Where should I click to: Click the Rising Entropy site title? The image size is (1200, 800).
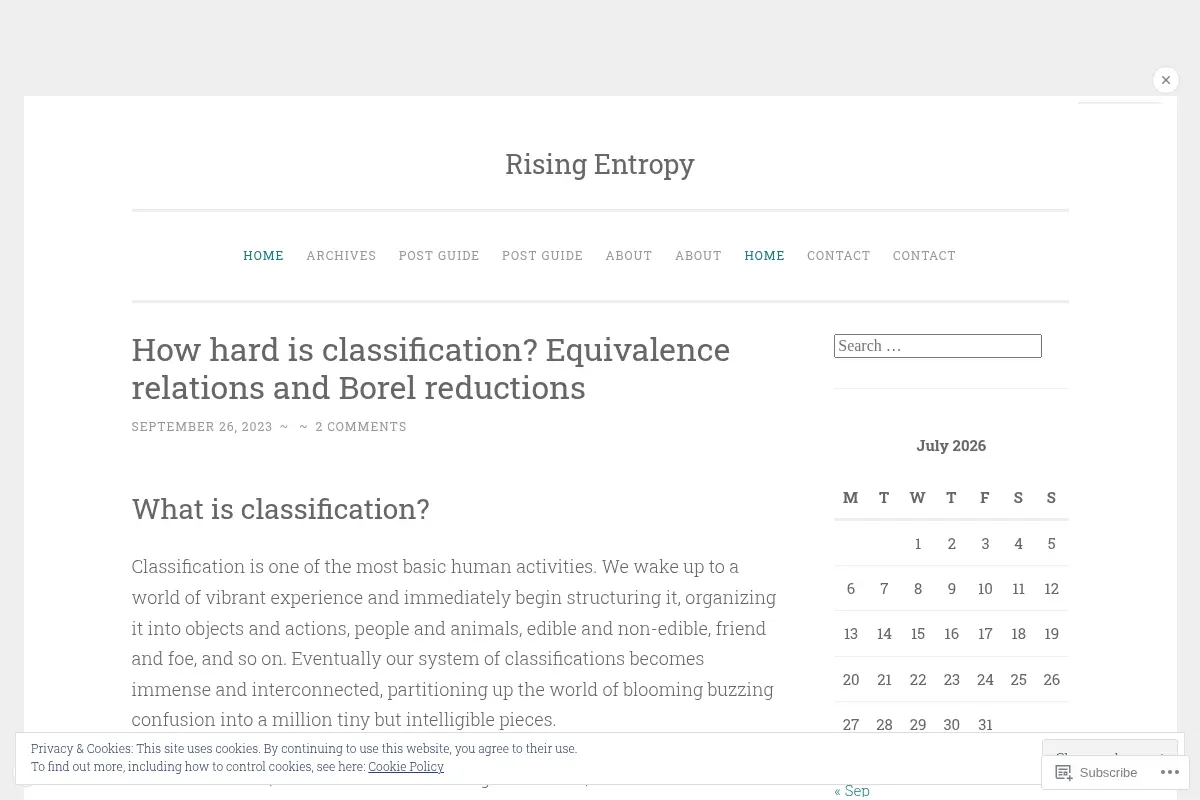click(x=600, y=163)
